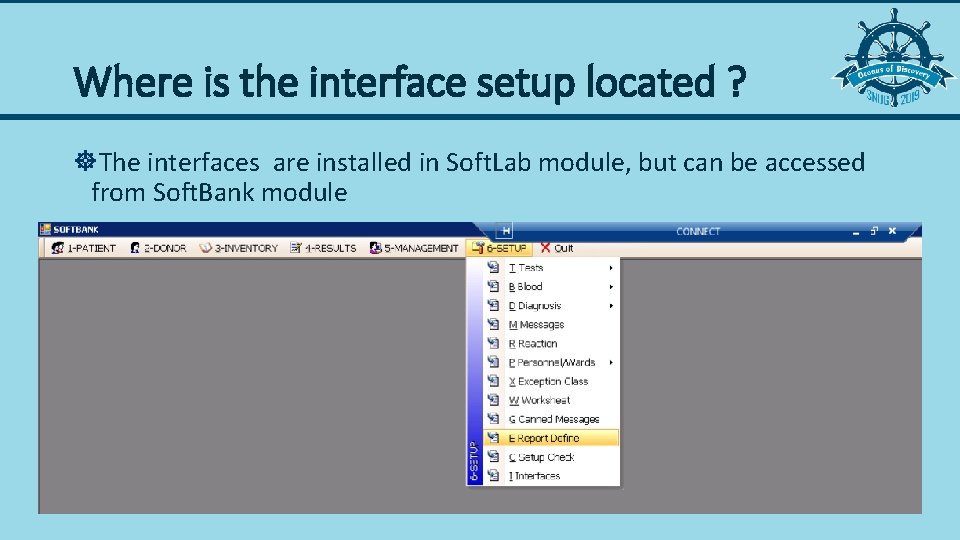Close the SoftBank window

click(893, 231)
